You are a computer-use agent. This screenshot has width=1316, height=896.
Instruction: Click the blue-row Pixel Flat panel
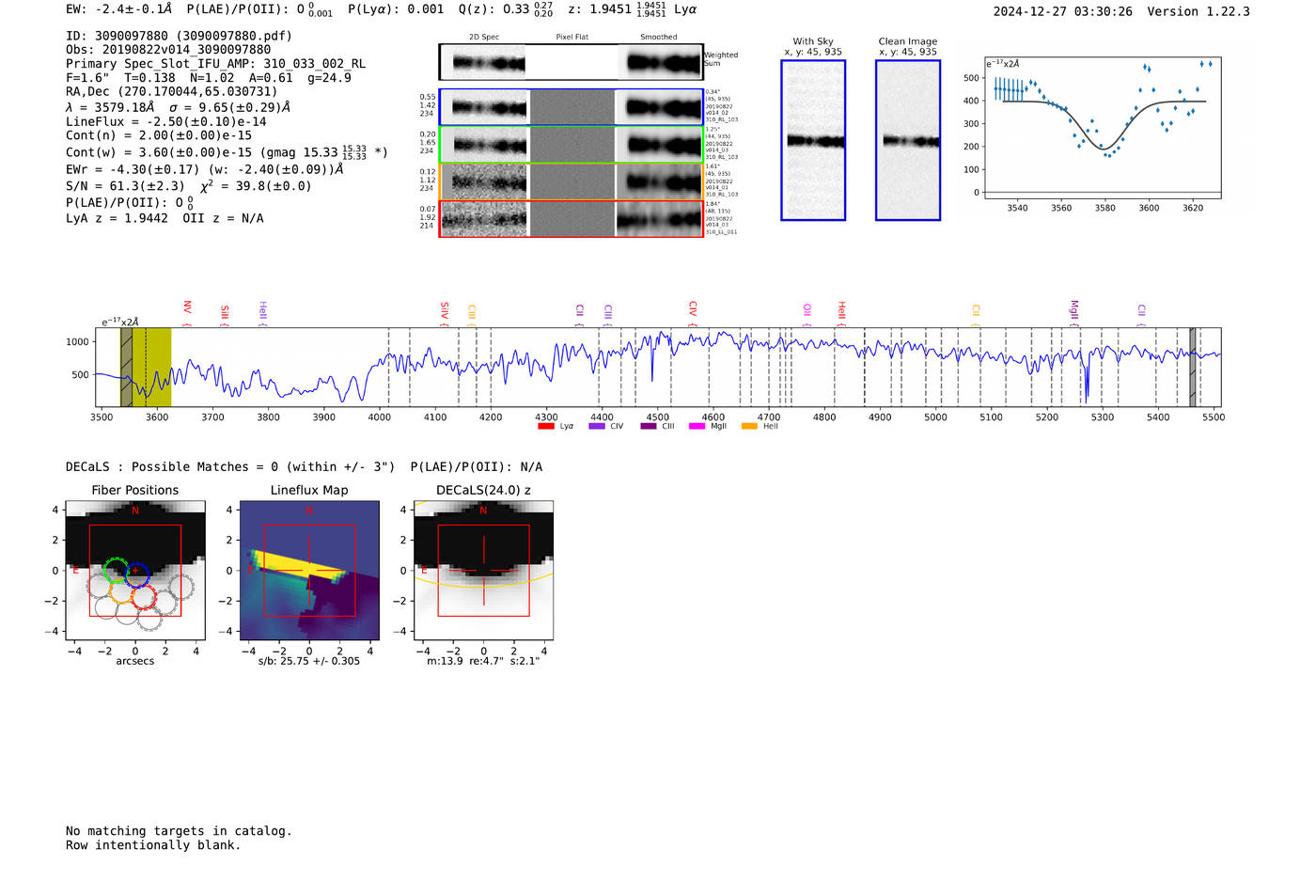(x=572, y=107)
